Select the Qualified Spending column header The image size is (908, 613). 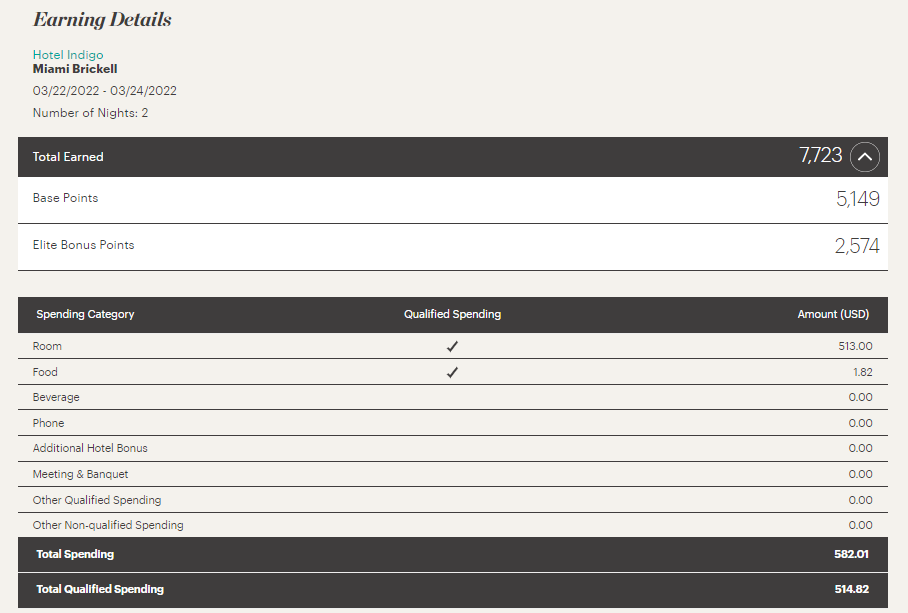click(x=452, y=314)
